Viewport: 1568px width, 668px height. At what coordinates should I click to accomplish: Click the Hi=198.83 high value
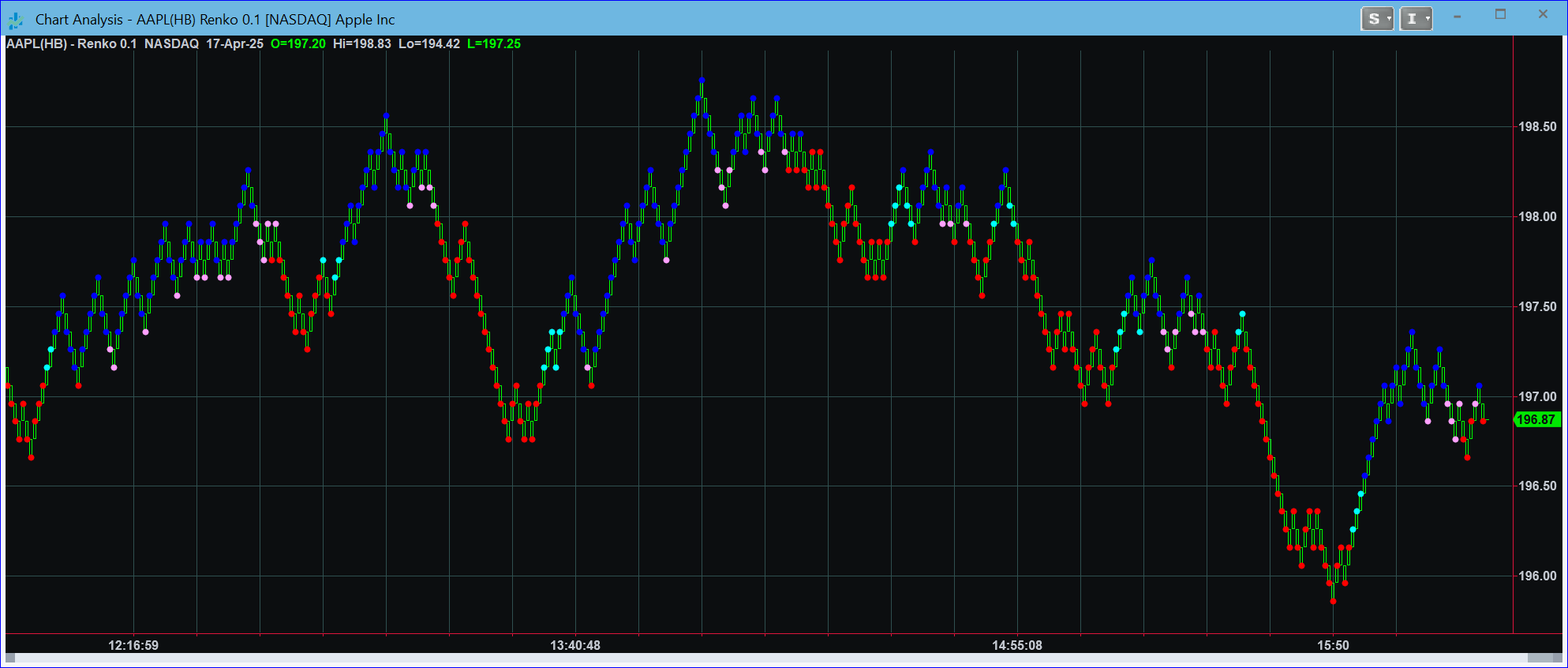361,44
